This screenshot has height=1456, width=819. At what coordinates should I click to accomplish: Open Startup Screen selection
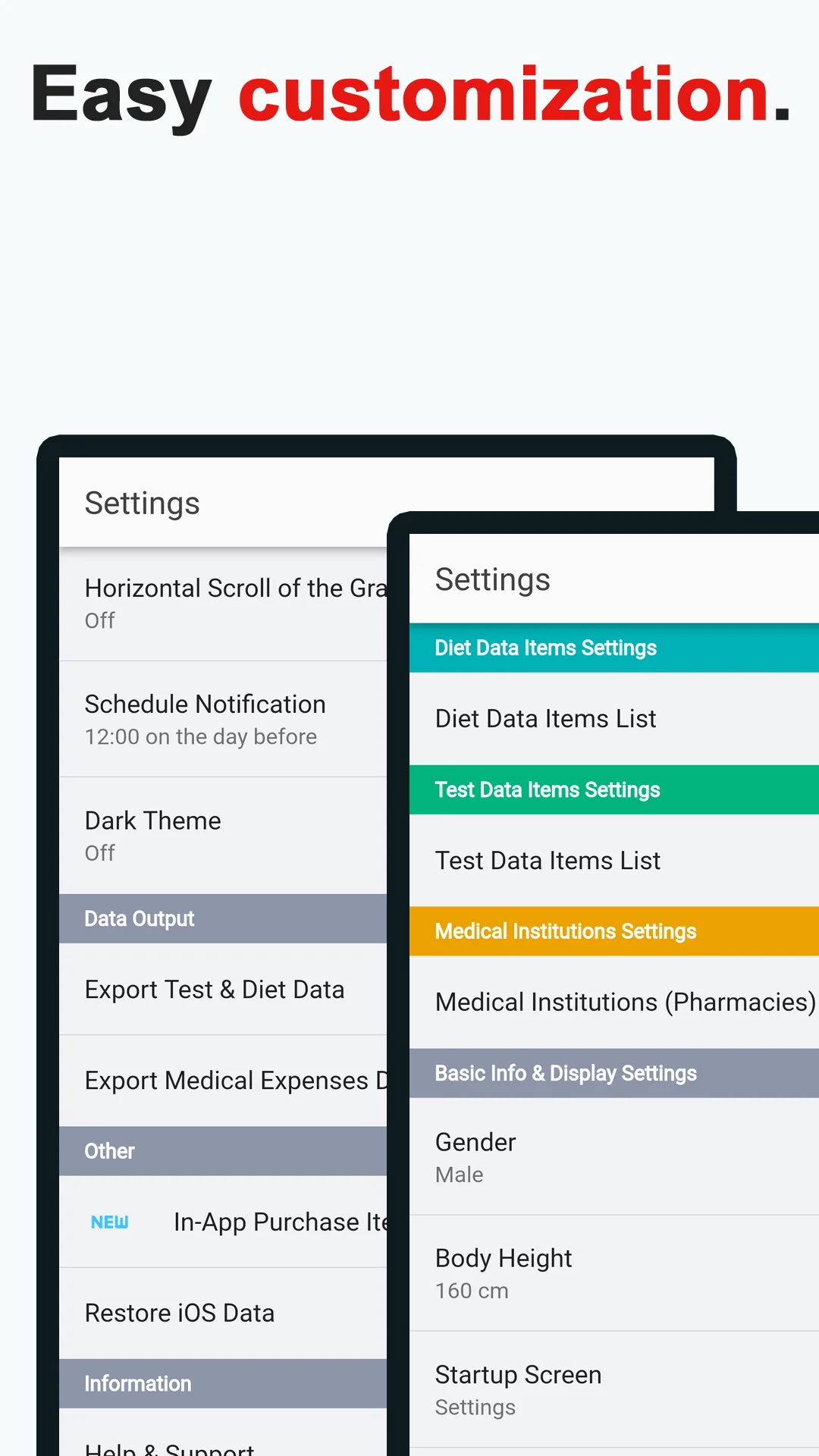tap(614, 1389)
